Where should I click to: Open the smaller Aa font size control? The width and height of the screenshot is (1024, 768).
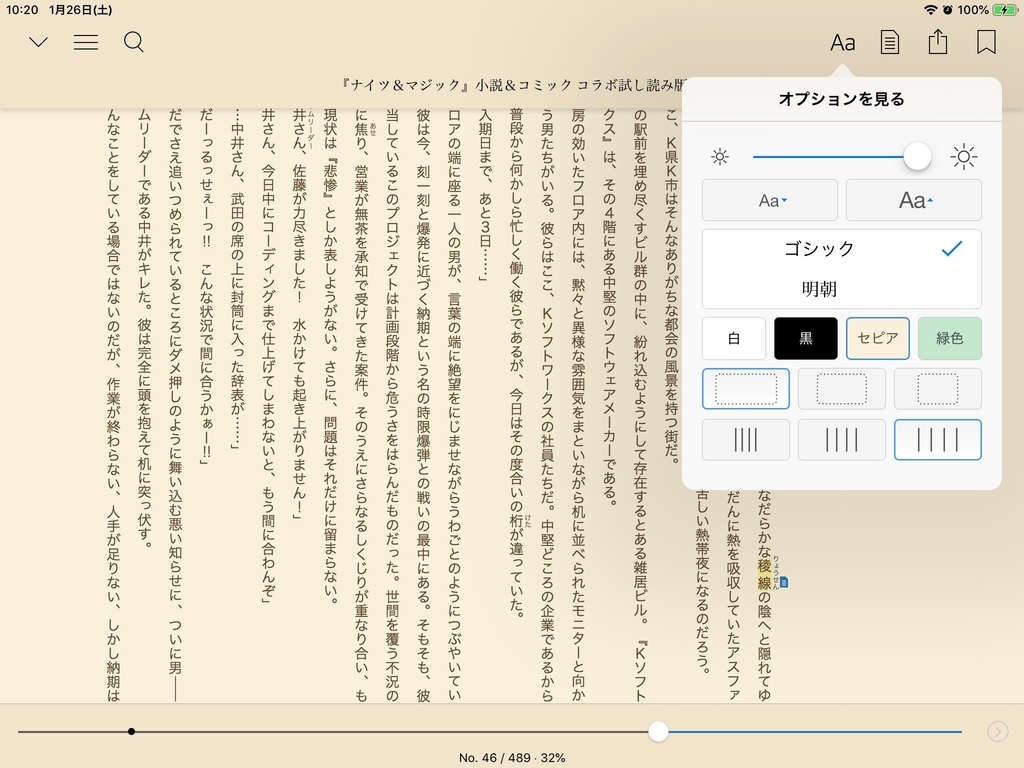coord(769,200)
